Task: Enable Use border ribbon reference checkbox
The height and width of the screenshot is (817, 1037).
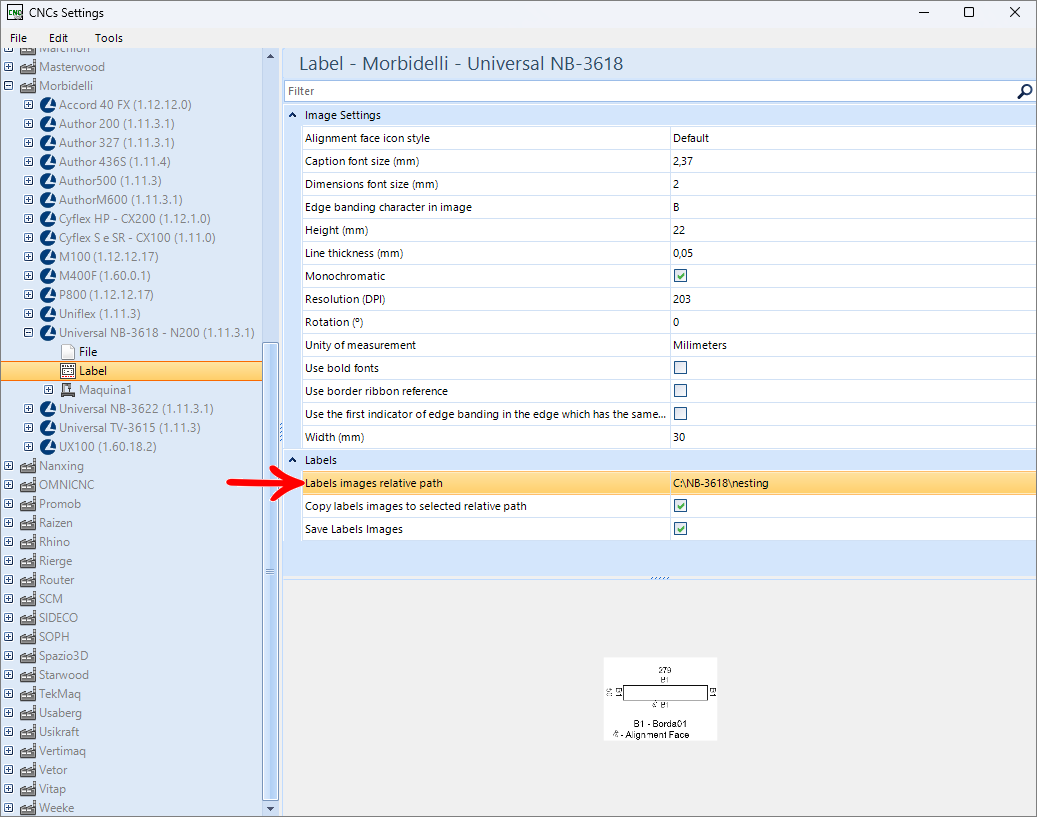Action: [x=680, y=391]
